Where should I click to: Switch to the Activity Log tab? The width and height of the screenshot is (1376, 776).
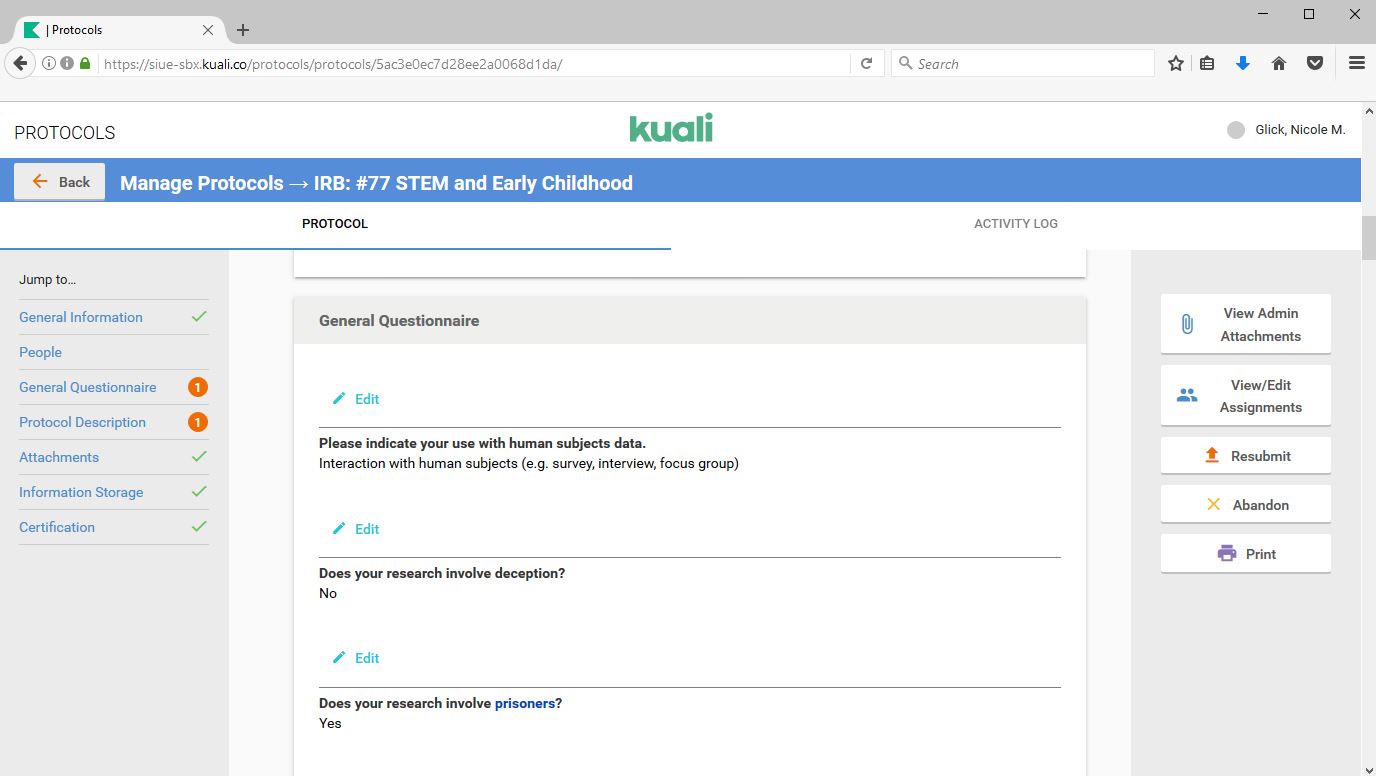pos(1015,224)
